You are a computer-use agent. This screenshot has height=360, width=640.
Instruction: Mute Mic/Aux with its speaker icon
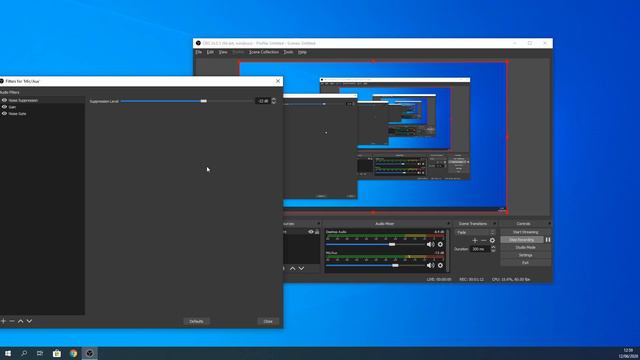coord(430,265)
